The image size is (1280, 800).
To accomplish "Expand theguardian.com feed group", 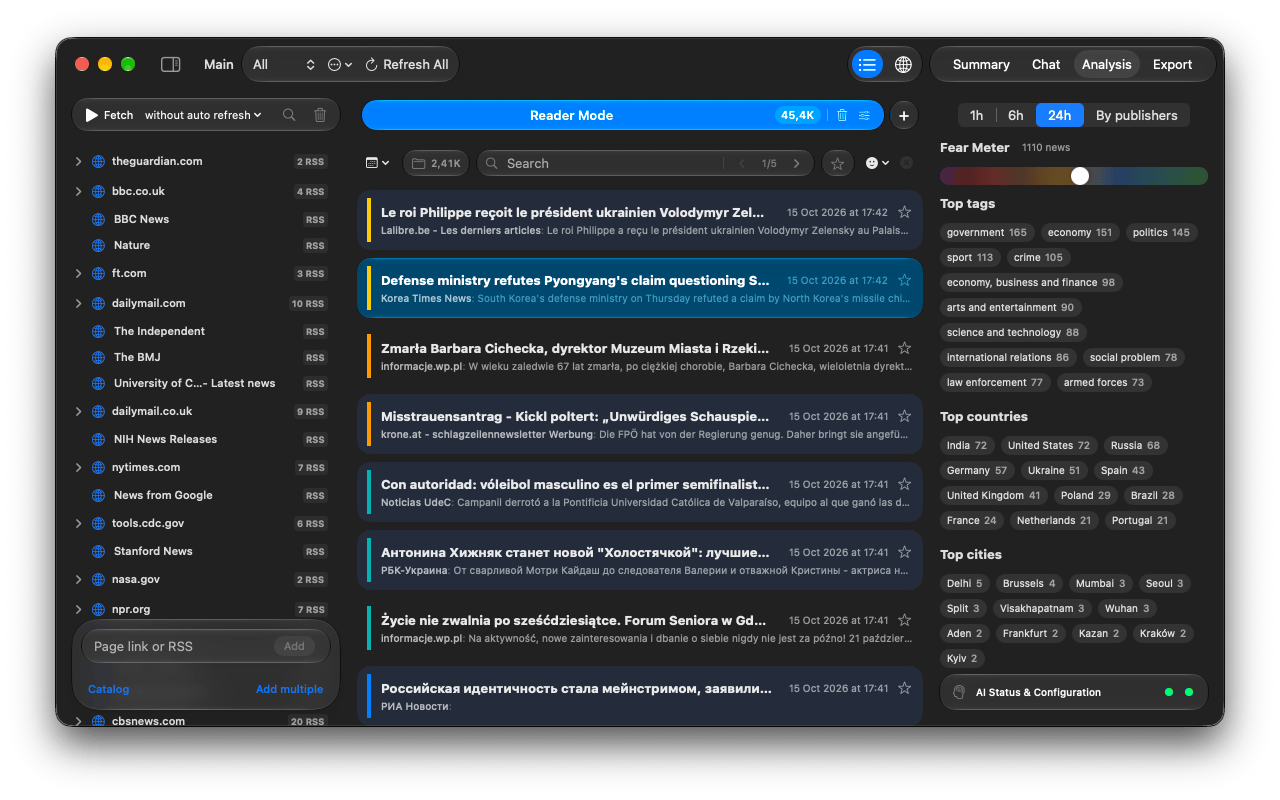I will [x=78, y=161].
